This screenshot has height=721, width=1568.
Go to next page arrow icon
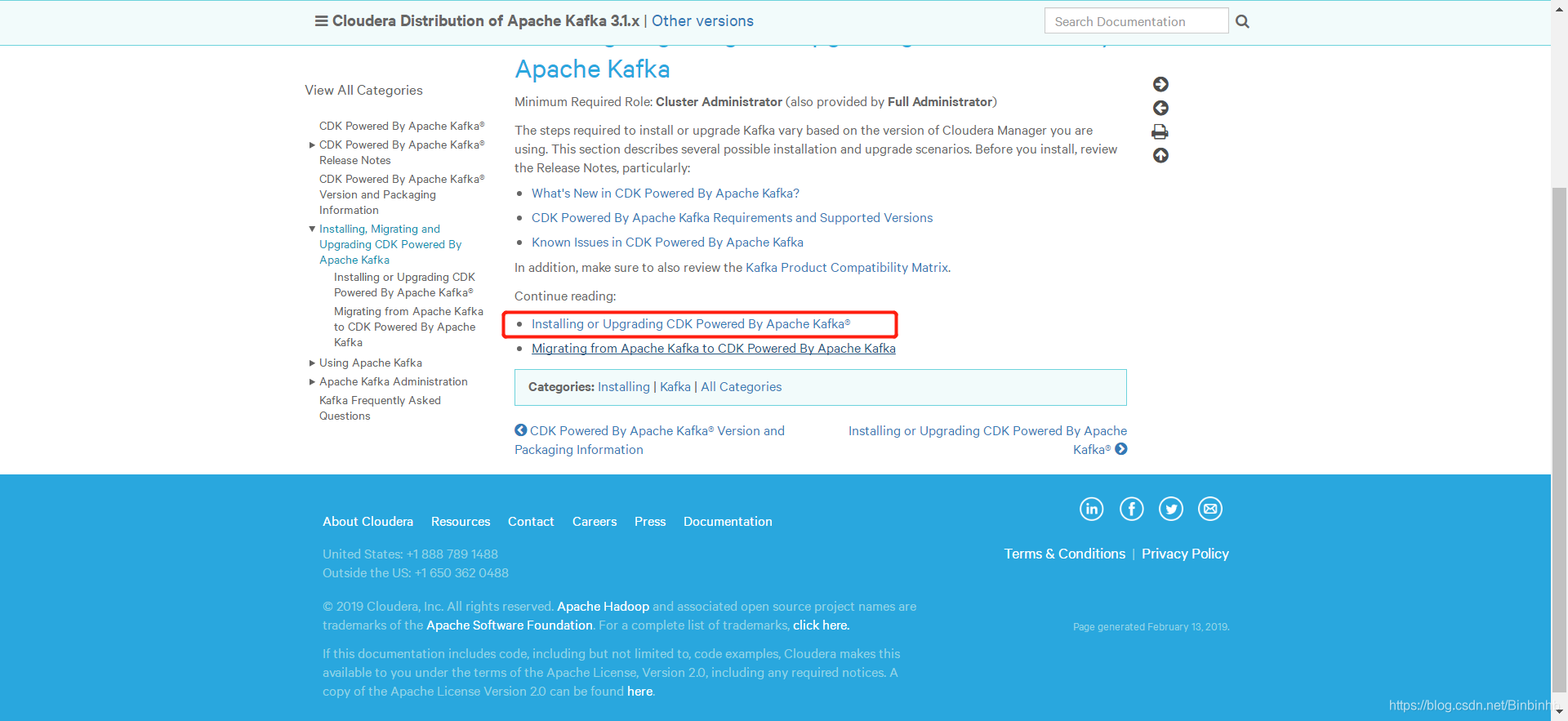[x=1160, y=84]
